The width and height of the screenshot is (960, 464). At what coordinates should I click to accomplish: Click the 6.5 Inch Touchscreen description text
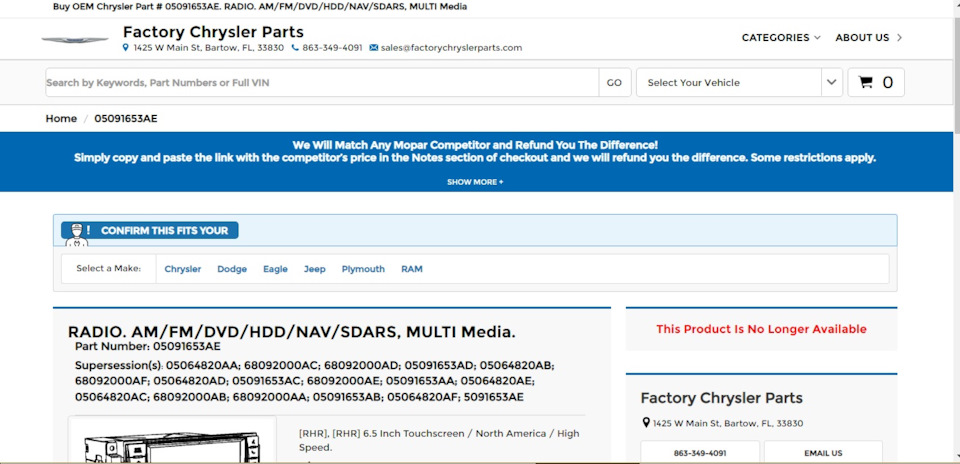(x=439, y=441)
